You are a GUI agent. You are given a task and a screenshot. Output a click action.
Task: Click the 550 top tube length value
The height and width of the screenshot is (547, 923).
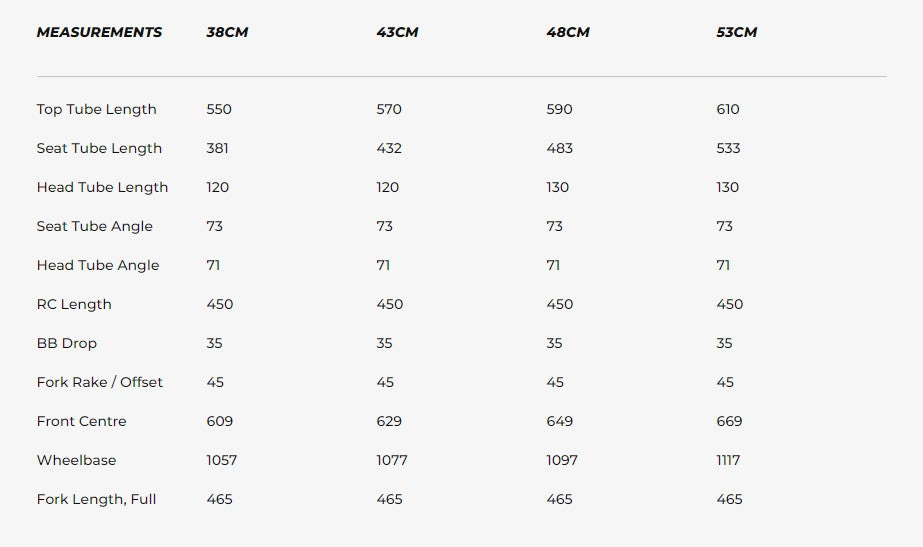(x=219, y=109)
